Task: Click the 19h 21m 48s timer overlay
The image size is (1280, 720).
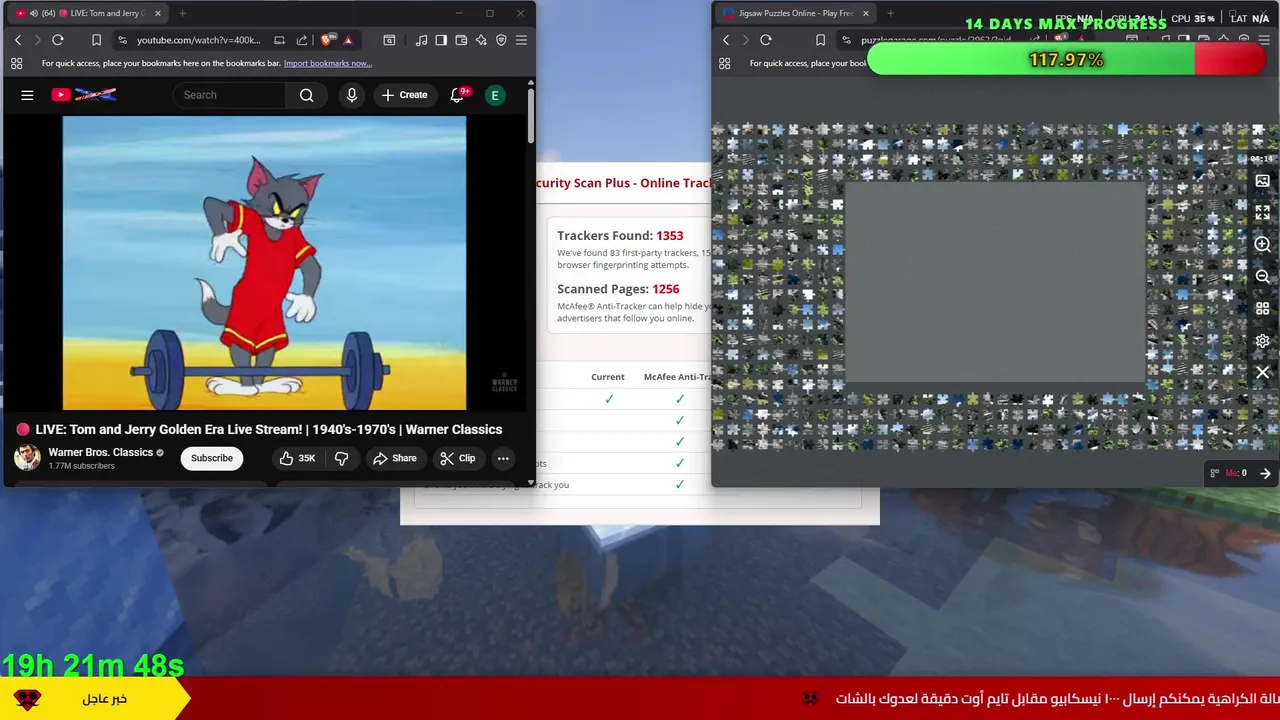Action: (x=92, y=665)
